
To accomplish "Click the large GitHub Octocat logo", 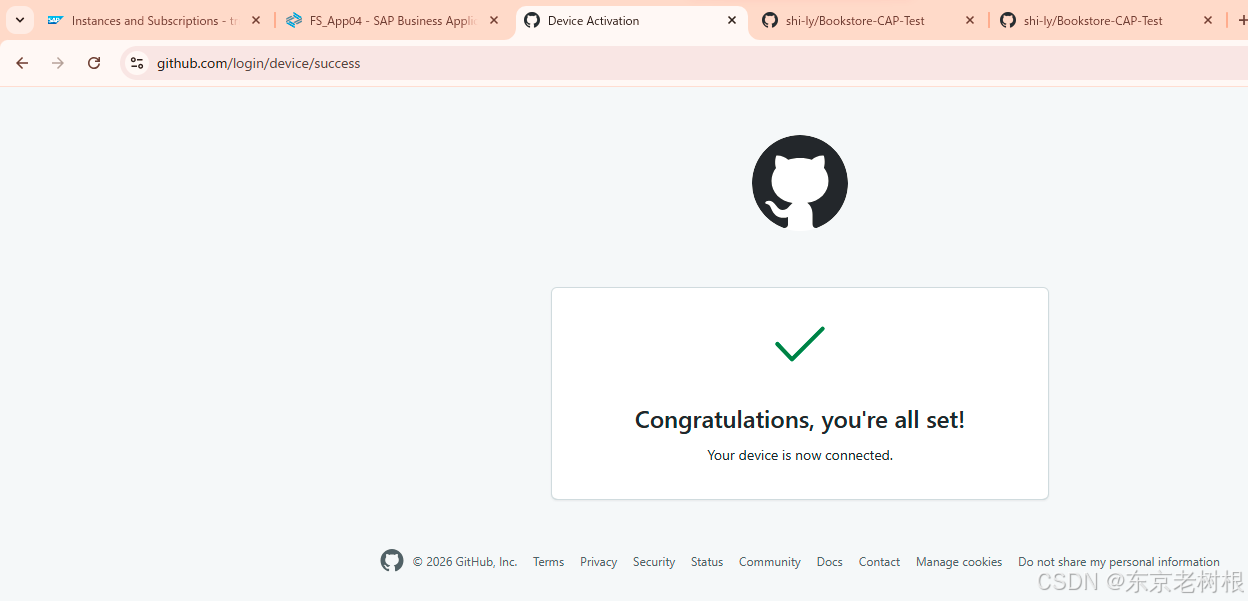I will pos(800,183).
